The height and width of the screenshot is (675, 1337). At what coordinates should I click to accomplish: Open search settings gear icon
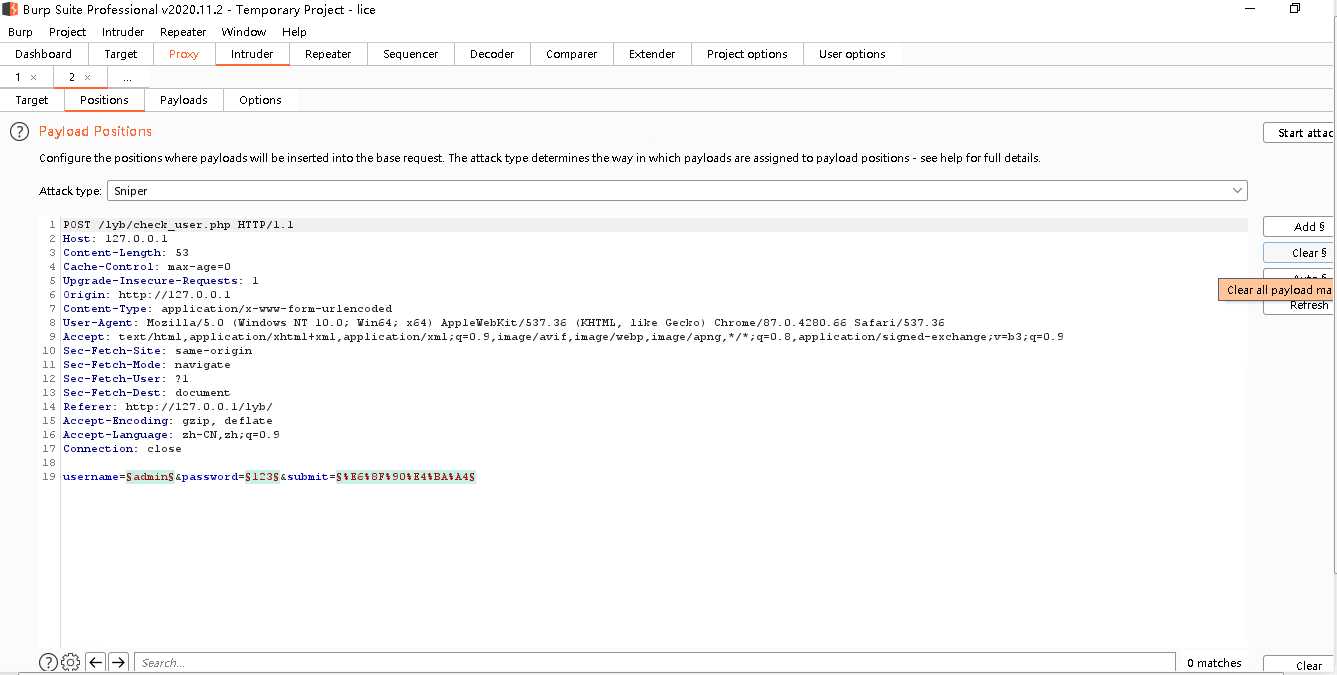tap(70, 662)
